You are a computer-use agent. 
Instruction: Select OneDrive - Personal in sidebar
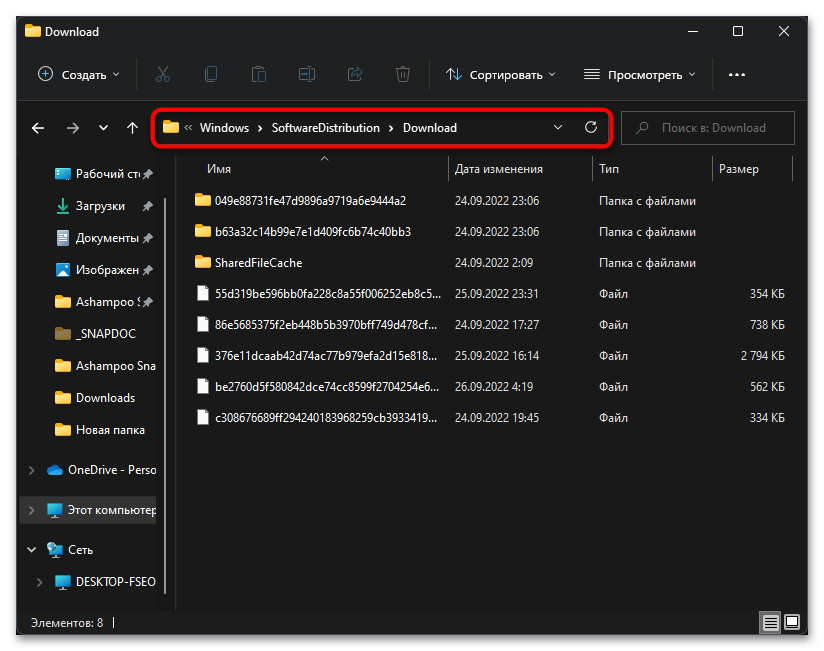tap(101, 470)
